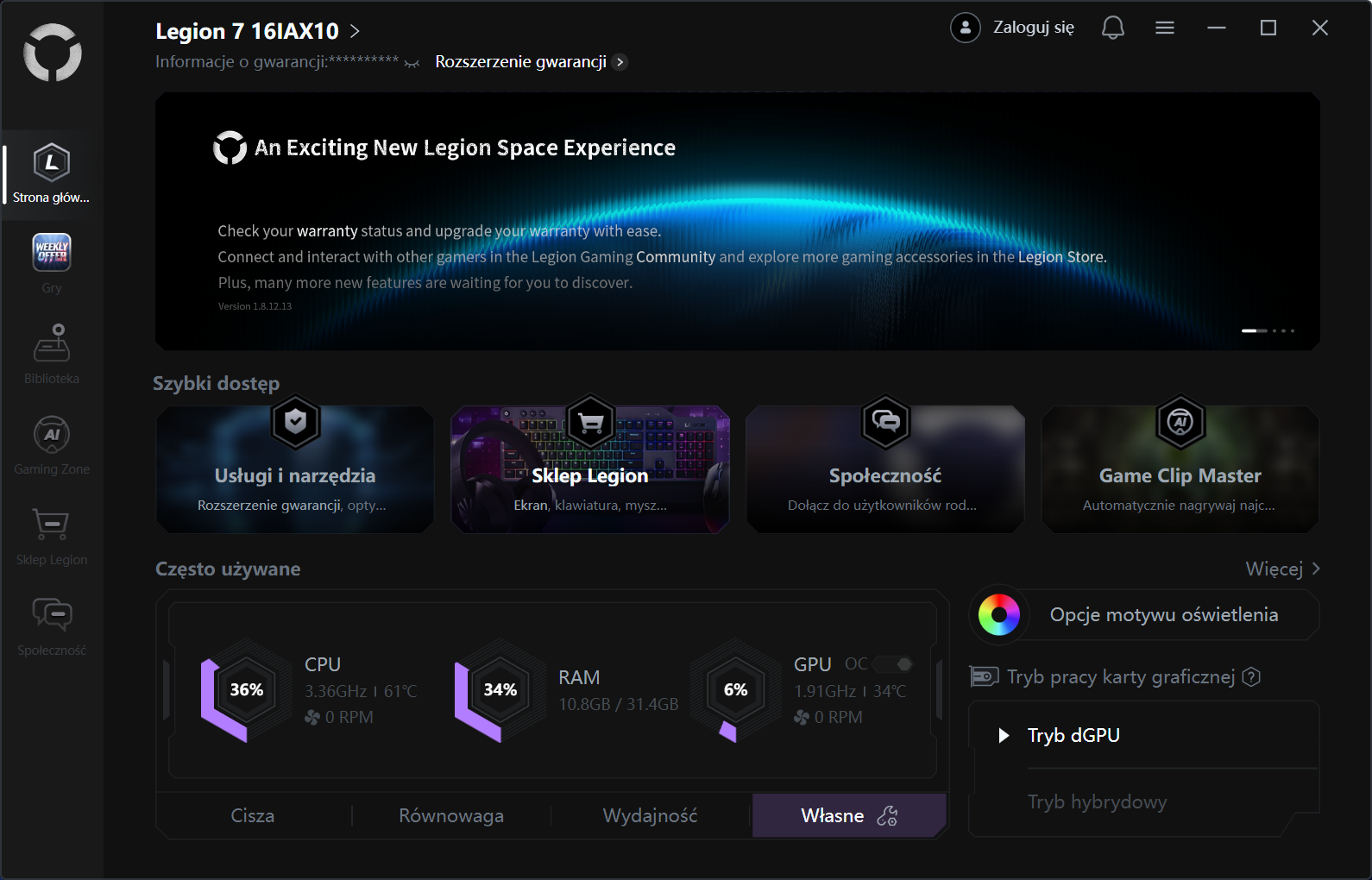Open the Rozszerzenie gwarancji arrow link
This screenshot has width=1372, height=880.
(620, 62)
